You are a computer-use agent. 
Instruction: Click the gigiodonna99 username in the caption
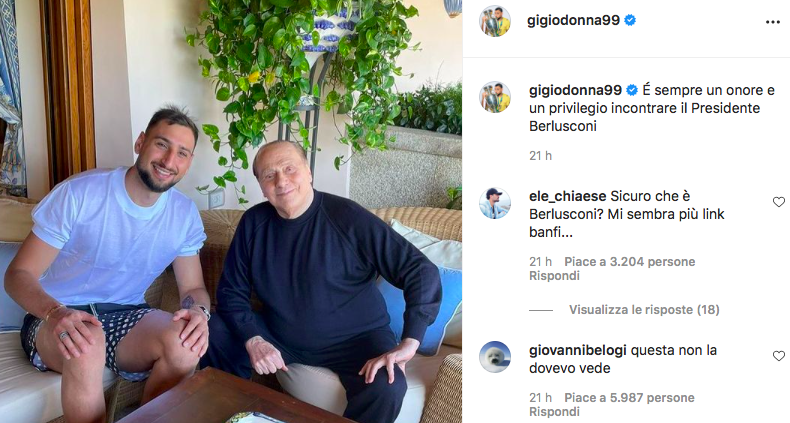pos(576,91)
